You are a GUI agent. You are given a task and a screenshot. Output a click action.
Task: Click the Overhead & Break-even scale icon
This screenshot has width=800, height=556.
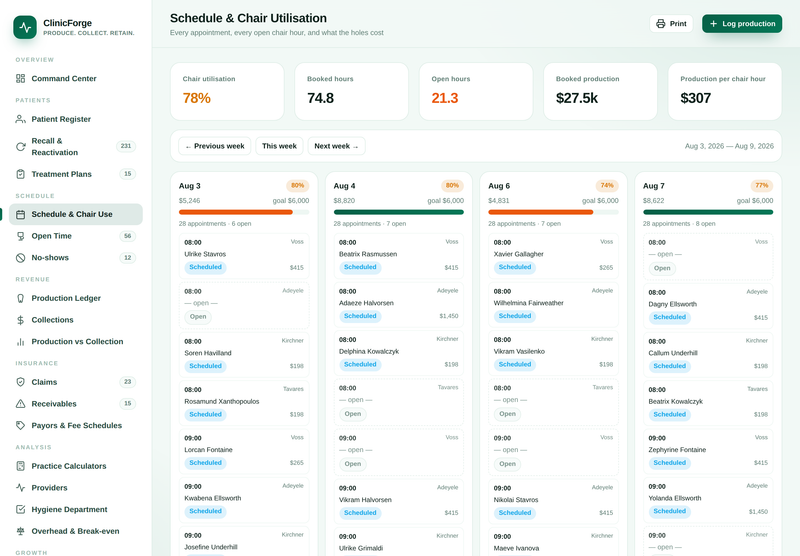pos(20,531)
